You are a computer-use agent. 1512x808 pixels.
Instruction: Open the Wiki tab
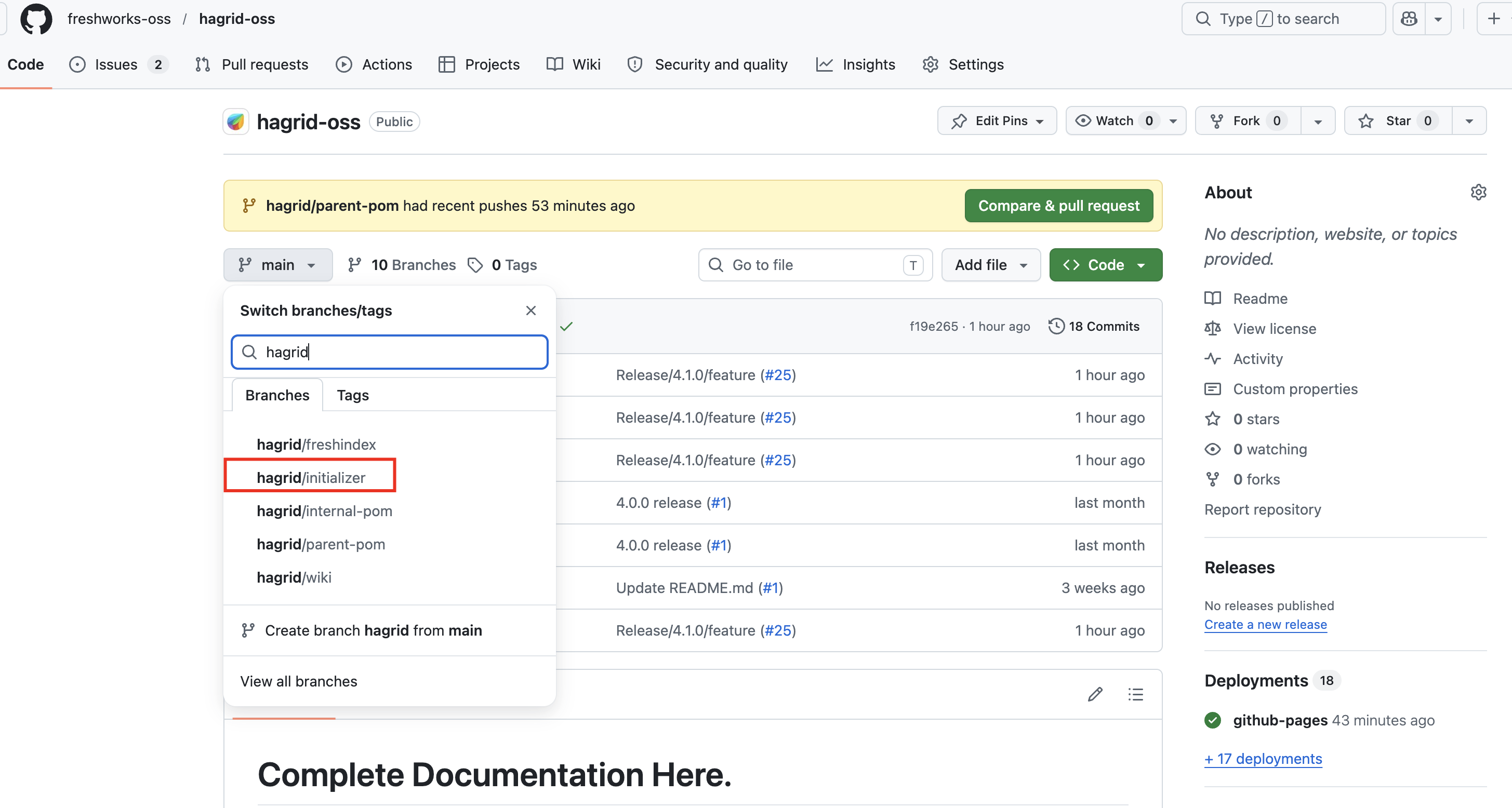[x=574, y=64]
